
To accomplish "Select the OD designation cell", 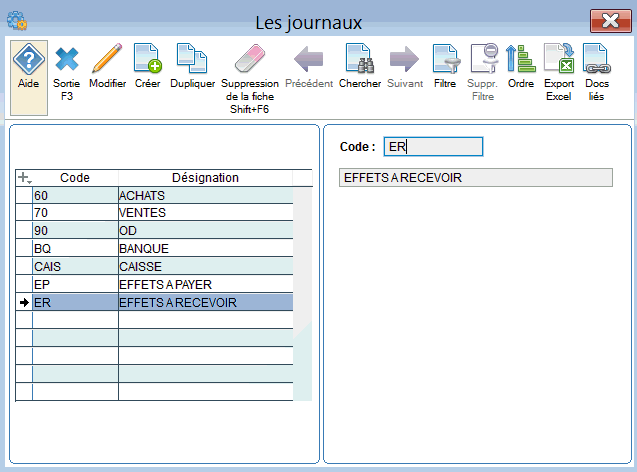I will tap(206, 230).
